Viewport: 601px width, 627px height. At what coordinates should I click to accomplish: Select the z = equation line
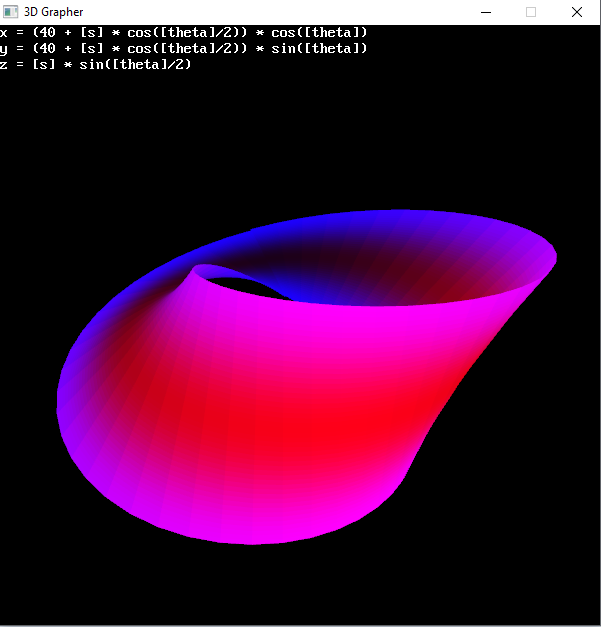(x=96, y=64)
